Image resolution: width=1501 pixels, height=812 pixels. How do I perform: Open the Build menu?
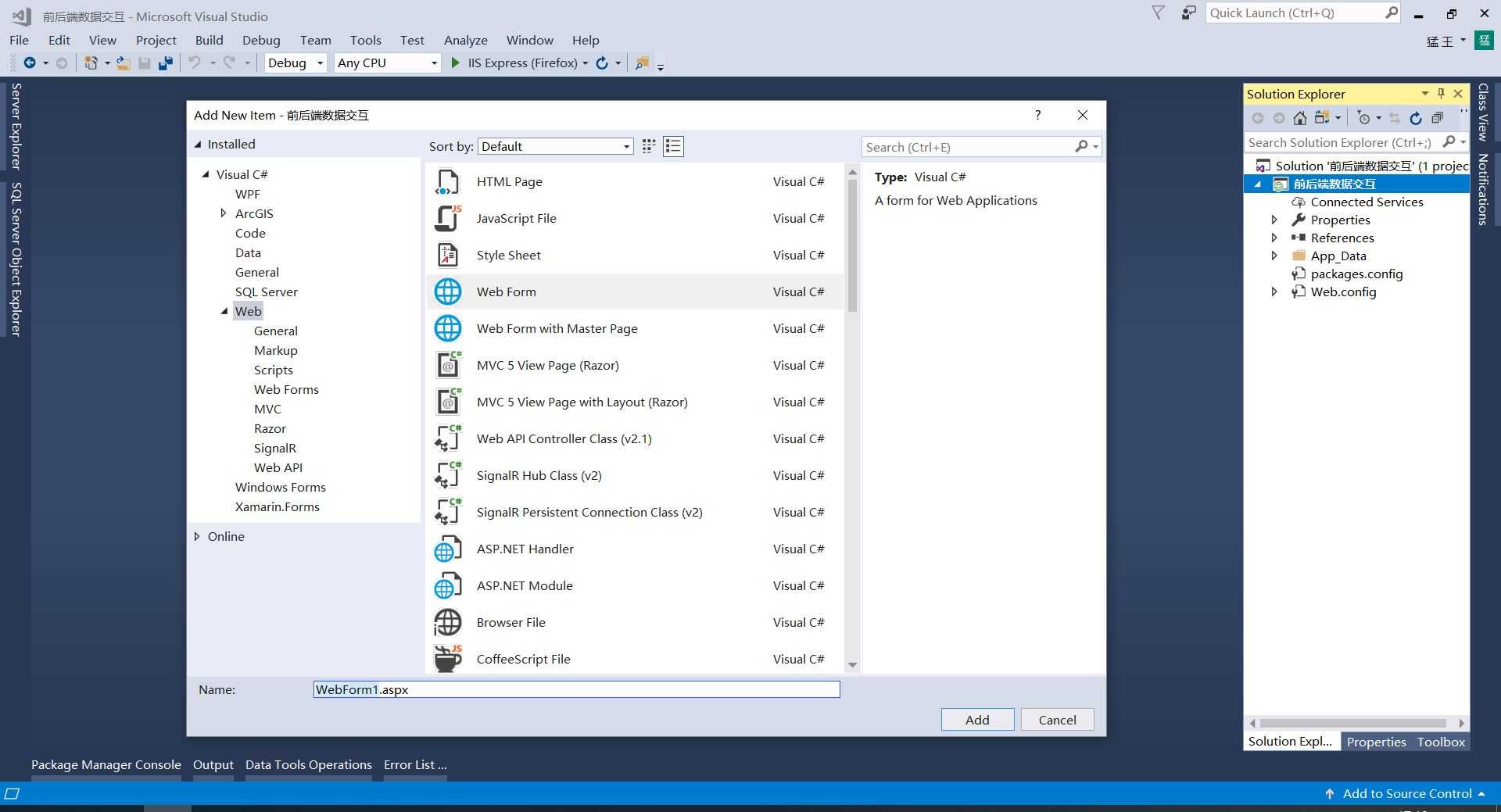(x=209, y=40)
